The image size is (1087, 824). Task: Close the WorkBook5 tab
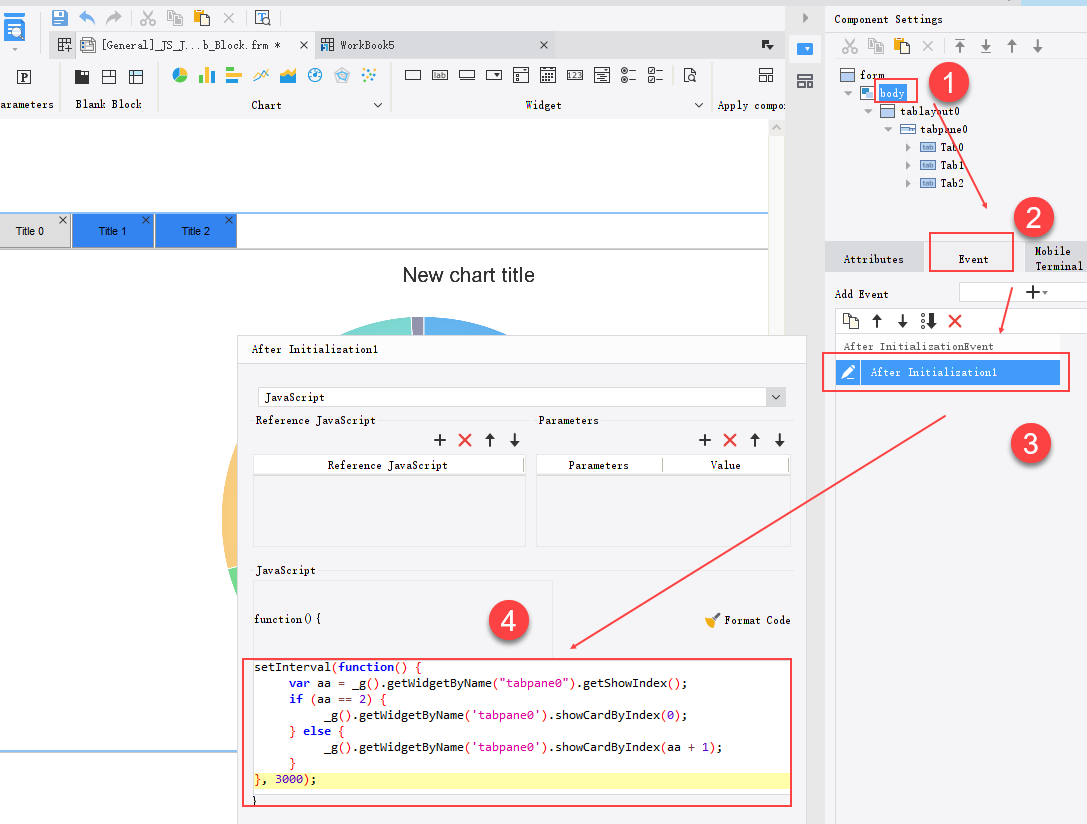[x=544, y=45]
